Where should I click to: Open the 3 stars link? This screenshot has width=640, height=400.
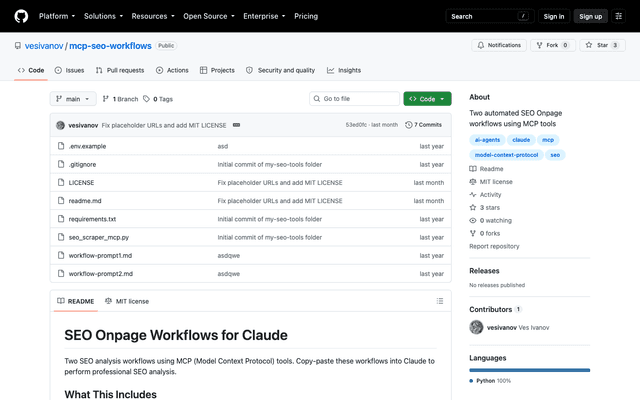coord(484,208)
